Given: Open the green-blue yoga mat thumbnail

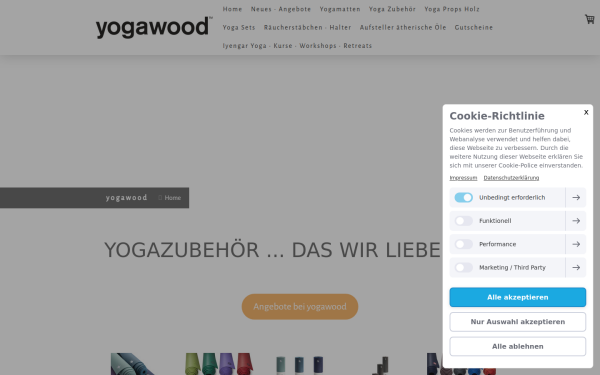Looking at the screenshot, I should tap(133, 364).
